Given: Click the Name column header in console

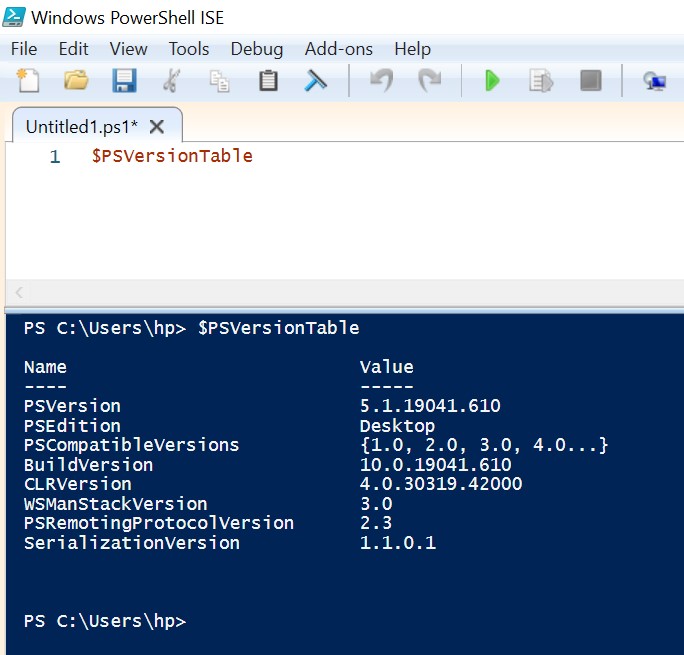Looking at the screenshot, I should tap(45, 367).
